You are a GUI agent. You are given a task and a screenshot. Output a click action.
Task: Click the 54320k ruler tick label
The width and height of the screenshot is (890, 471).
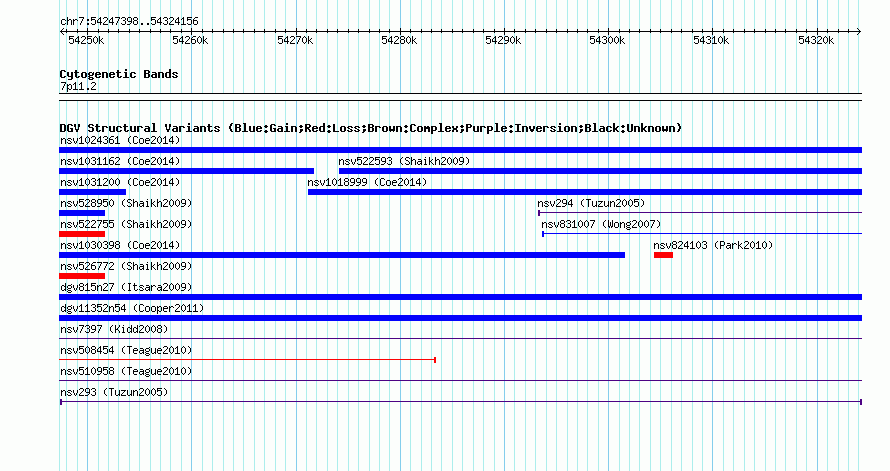pyautogui.click(x=816, y=40)
